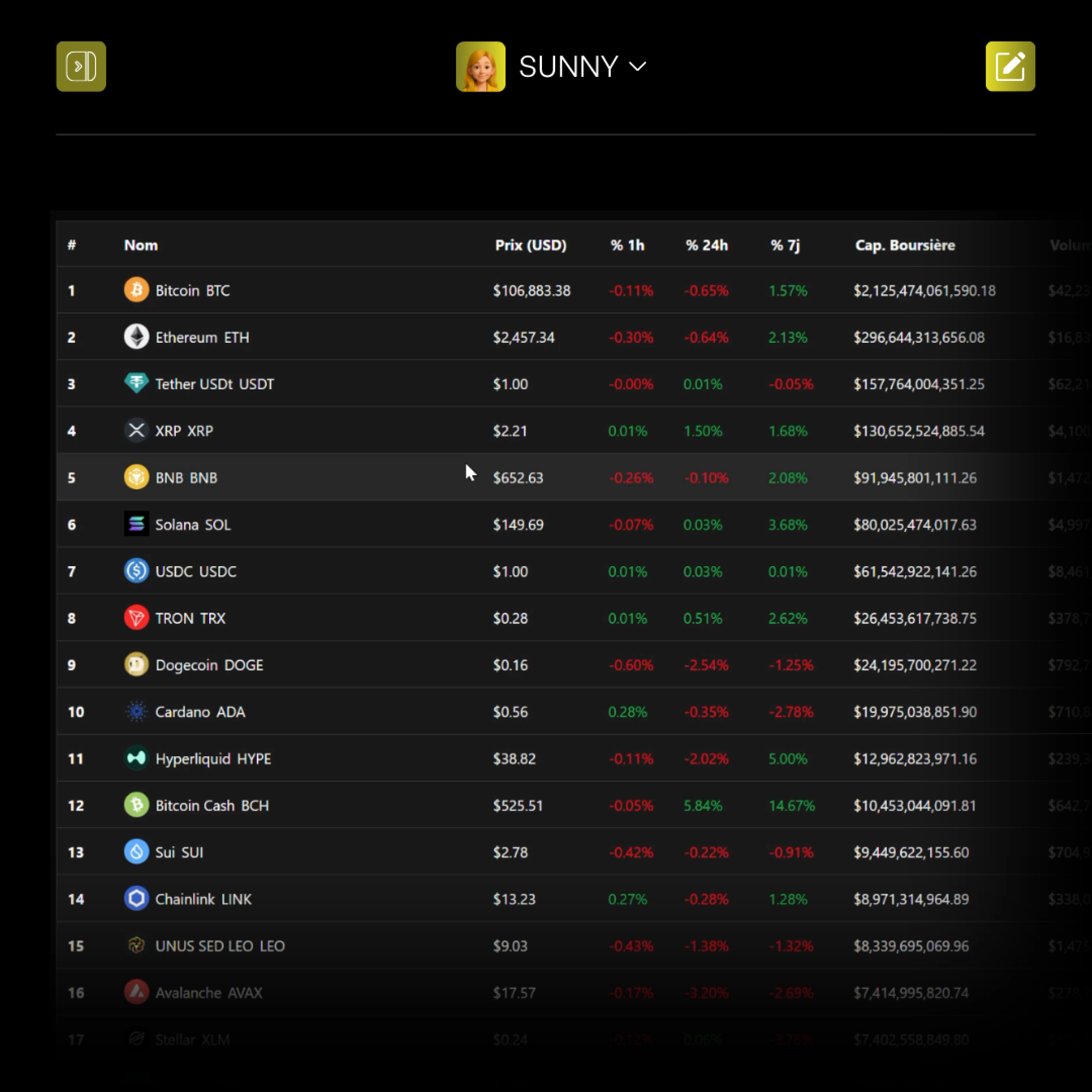Click Bitcoin Cash price $525.51
1092x1092 pixels.
pos(518,805)
